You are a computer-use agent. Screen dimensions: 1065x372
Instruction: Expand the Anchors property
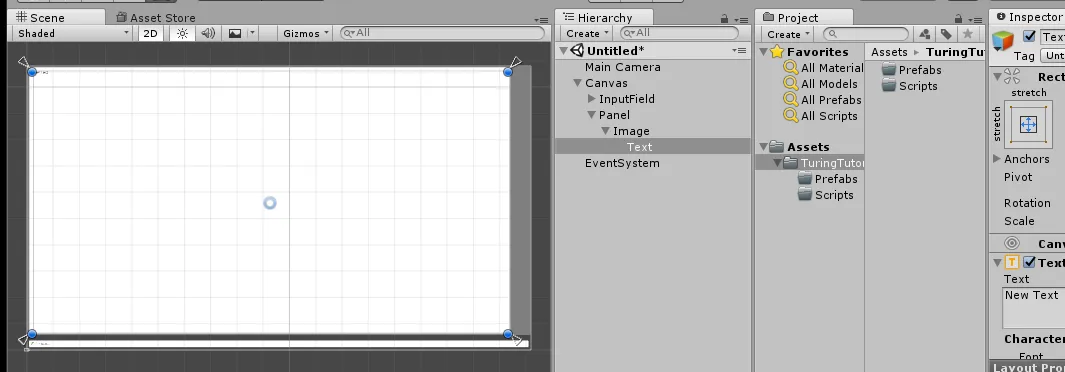997,159
